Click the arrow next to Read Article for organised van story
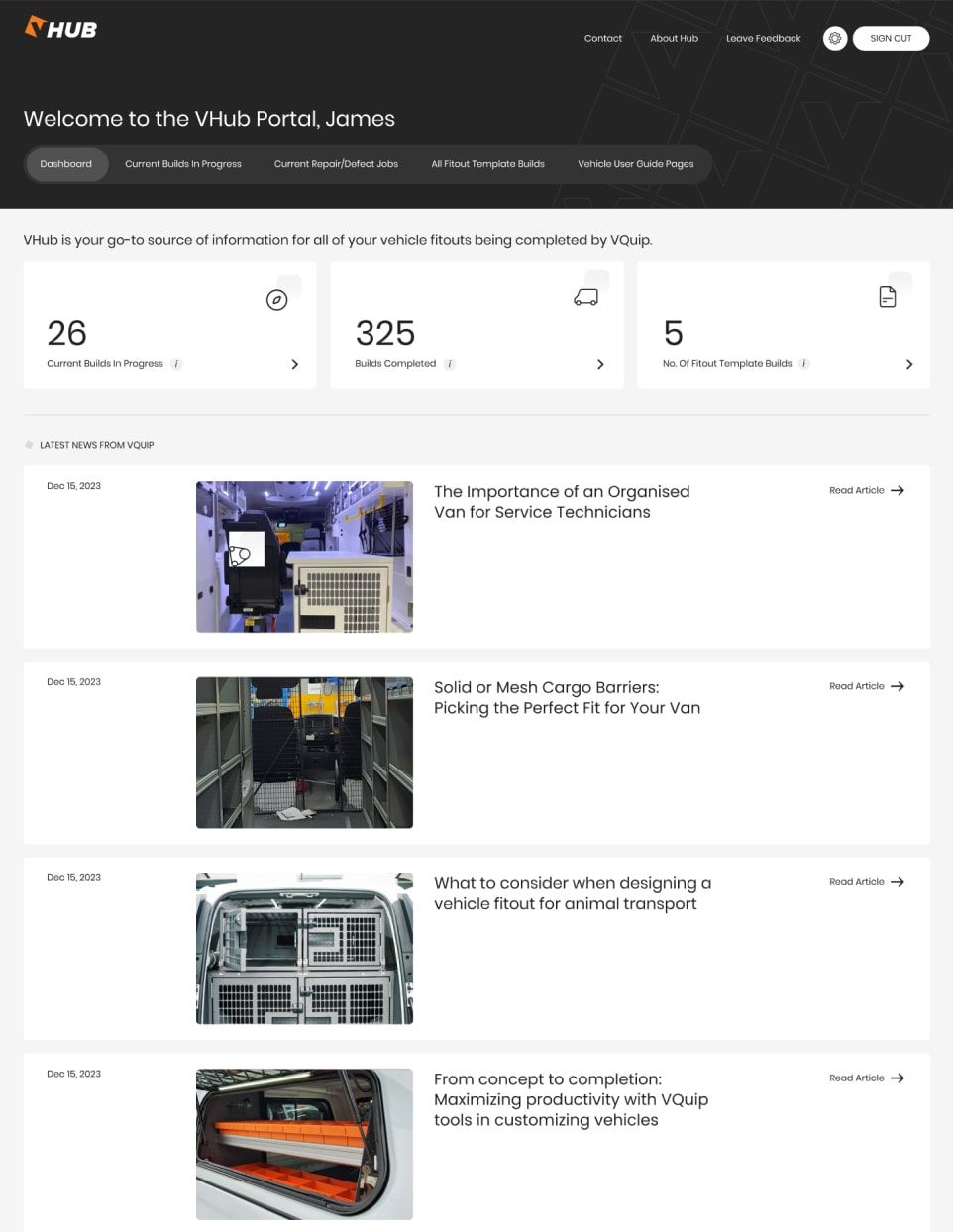 (x=897, y=490)
